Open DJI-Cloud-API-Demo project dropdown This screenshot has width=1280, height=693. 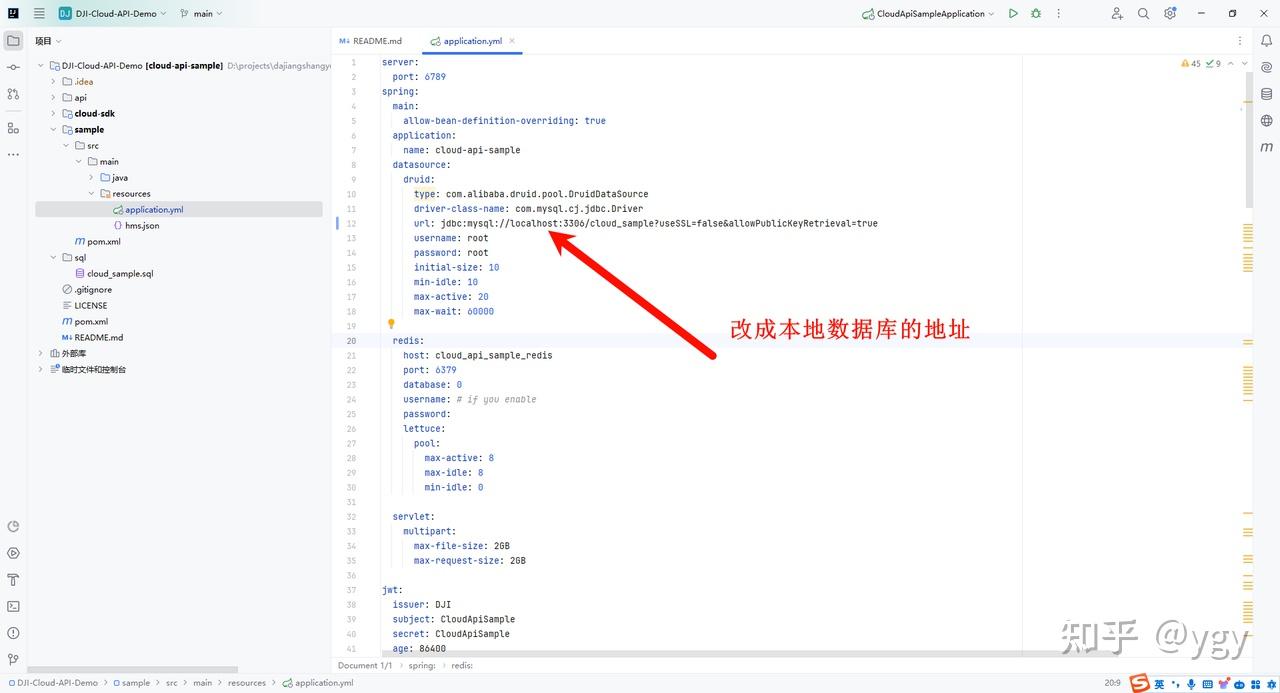point(112,13)
